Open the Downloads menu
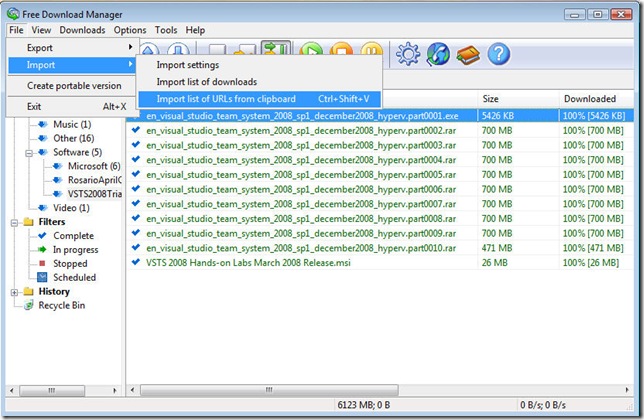644x420 pixels. [83, 30]
